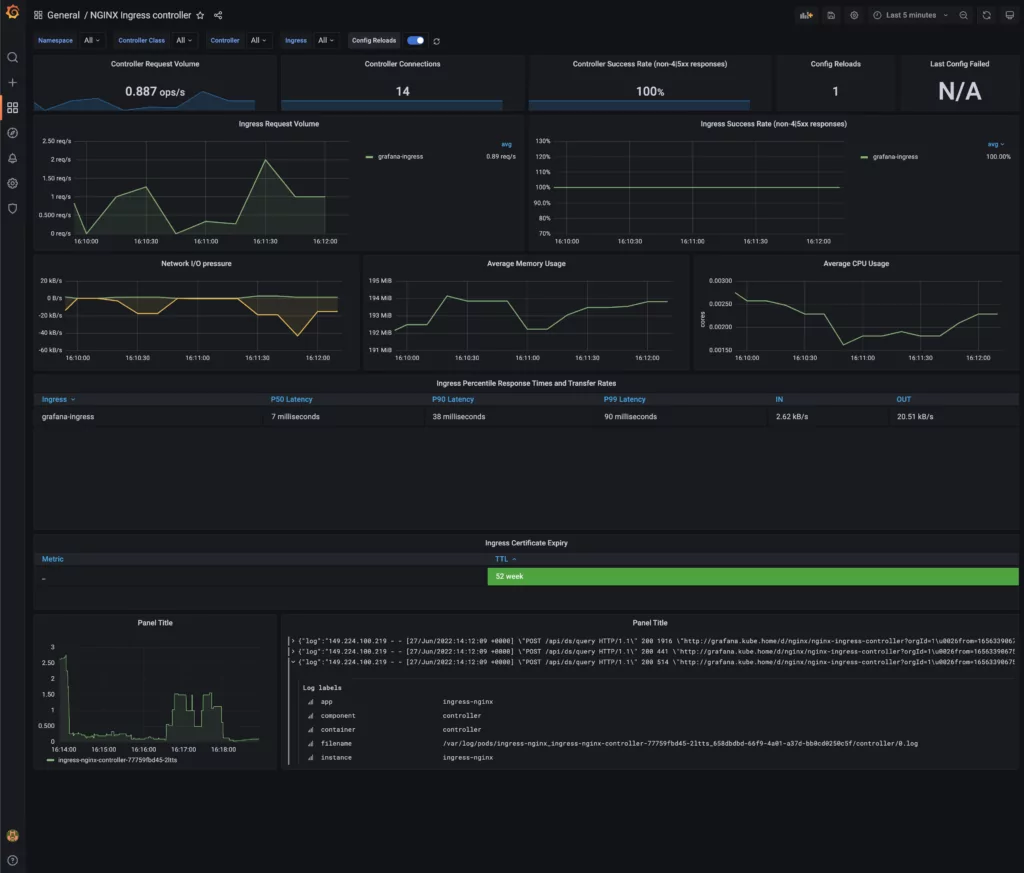Click the NGINX Ingress controller dashboard title
The image size is (1024, 873).
point(140,15)
